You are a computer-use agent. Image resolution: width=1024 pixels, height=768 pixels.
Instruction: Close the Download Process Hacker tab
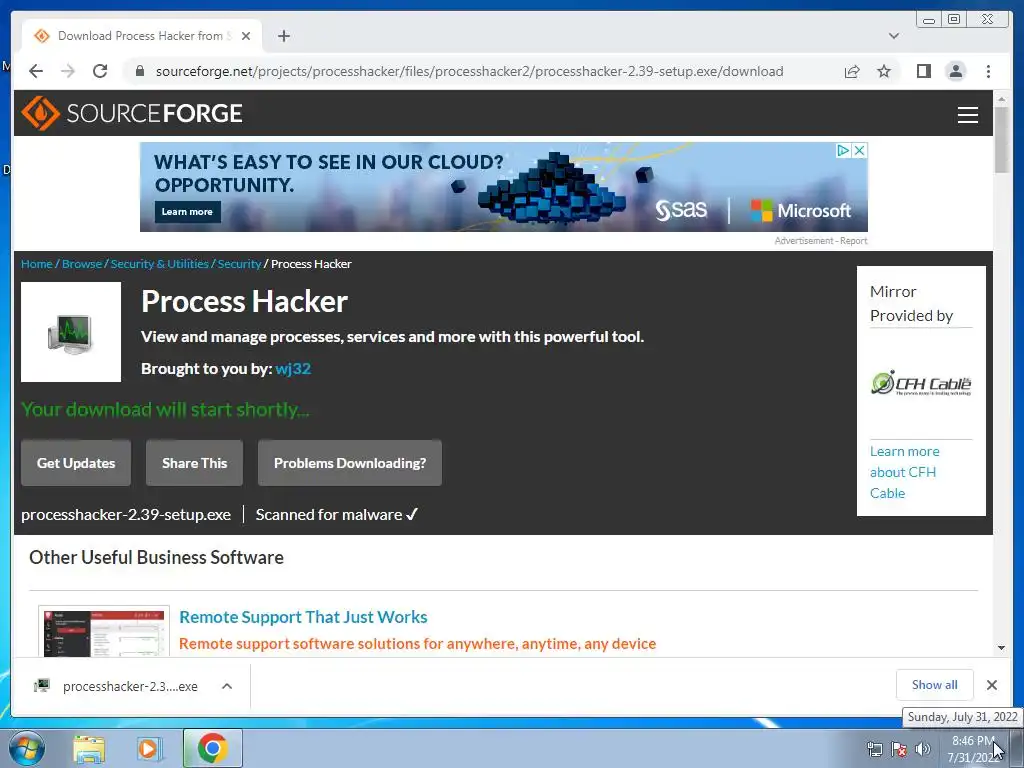[x=246, y=36]
